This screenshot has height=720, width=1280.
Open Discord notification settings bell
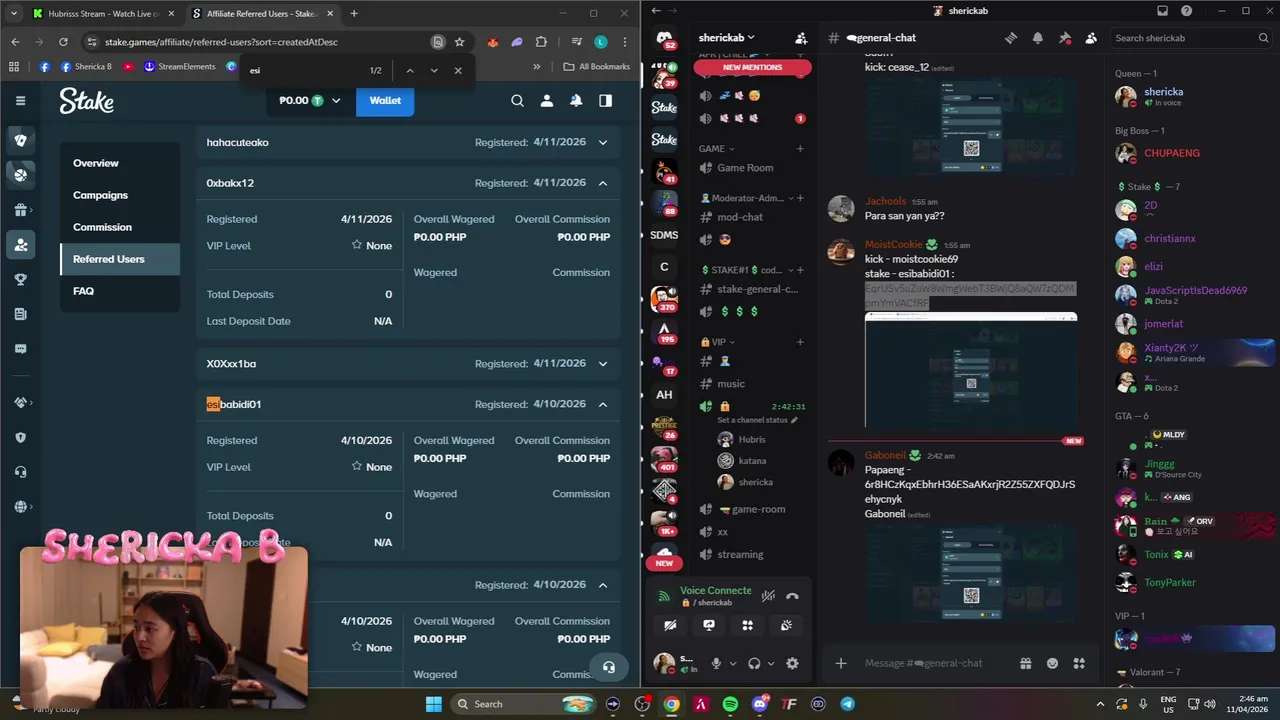(1038, 38)
